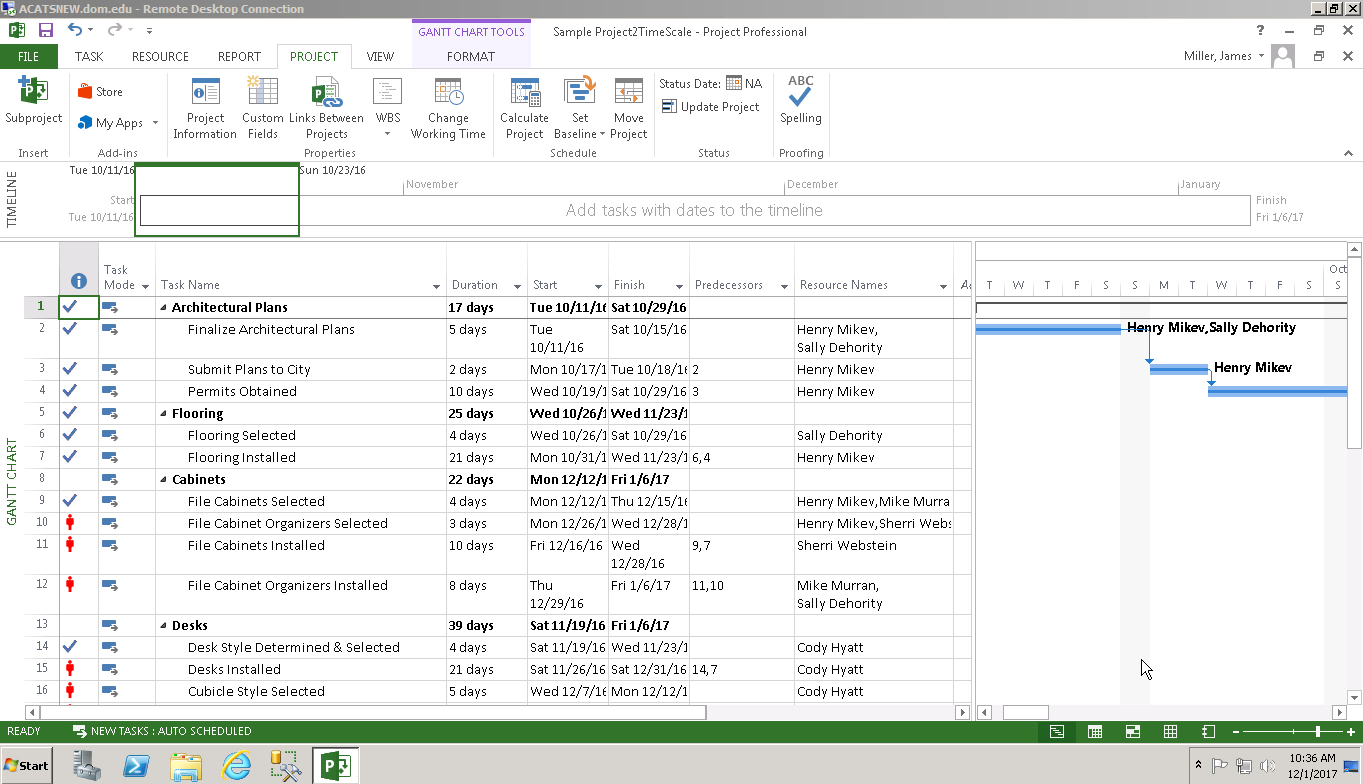Click the Calculate Project icon

(x=524, y=95)
